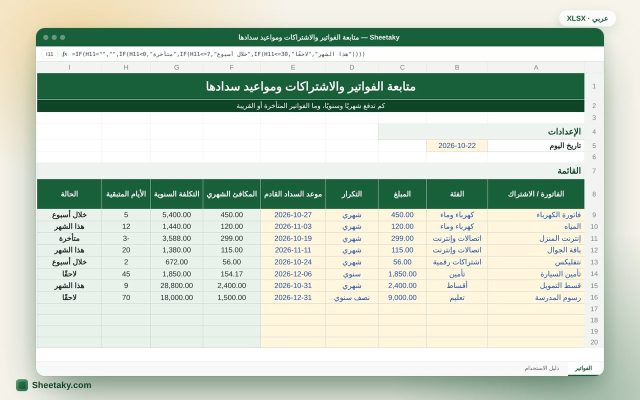Select the annual cost cell 3,588.00
The height and width of the screenshot is (400, 640).
point(176,238)
